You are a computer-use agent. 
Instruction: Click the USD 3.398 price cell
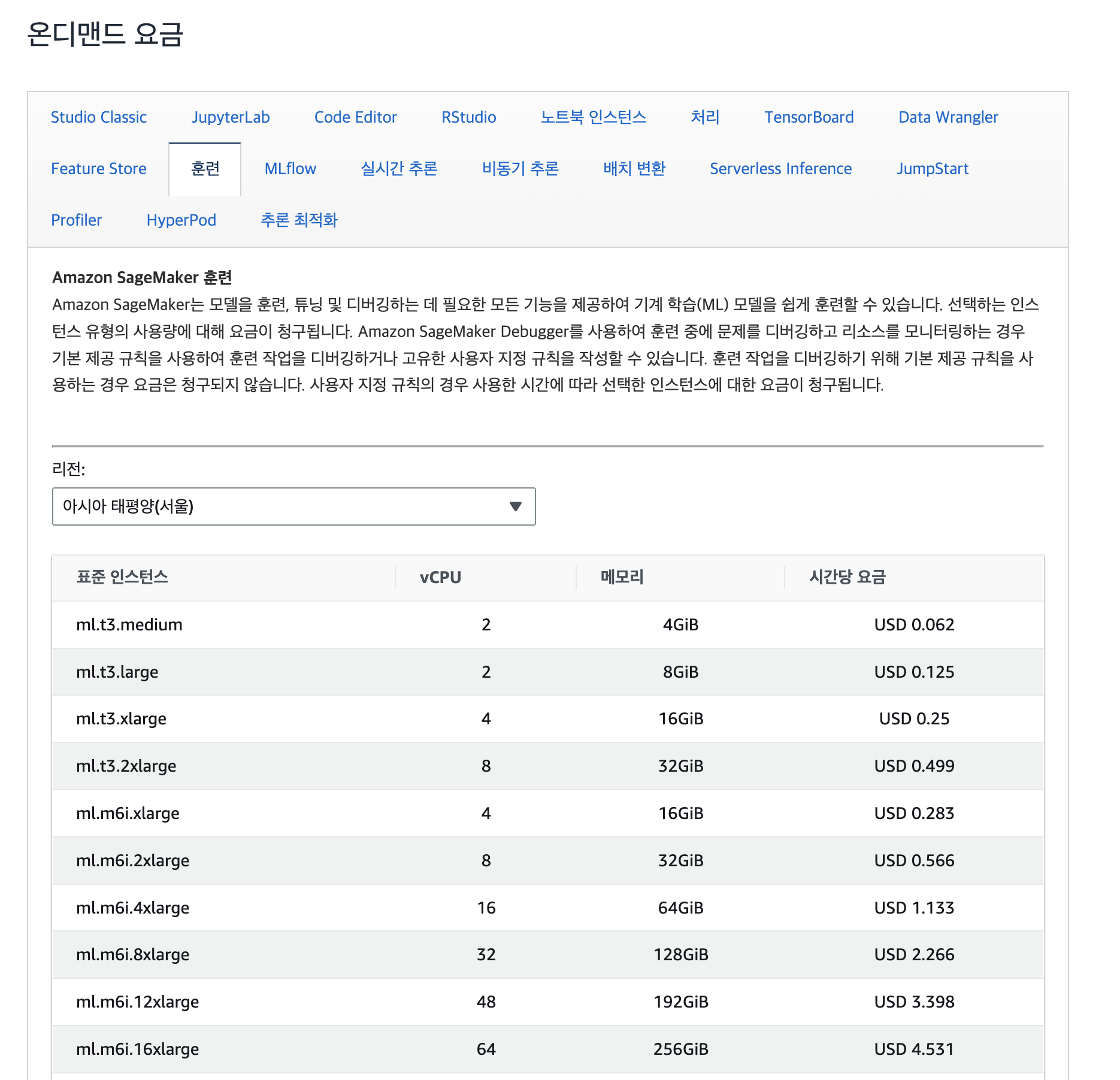point(915,1002)
